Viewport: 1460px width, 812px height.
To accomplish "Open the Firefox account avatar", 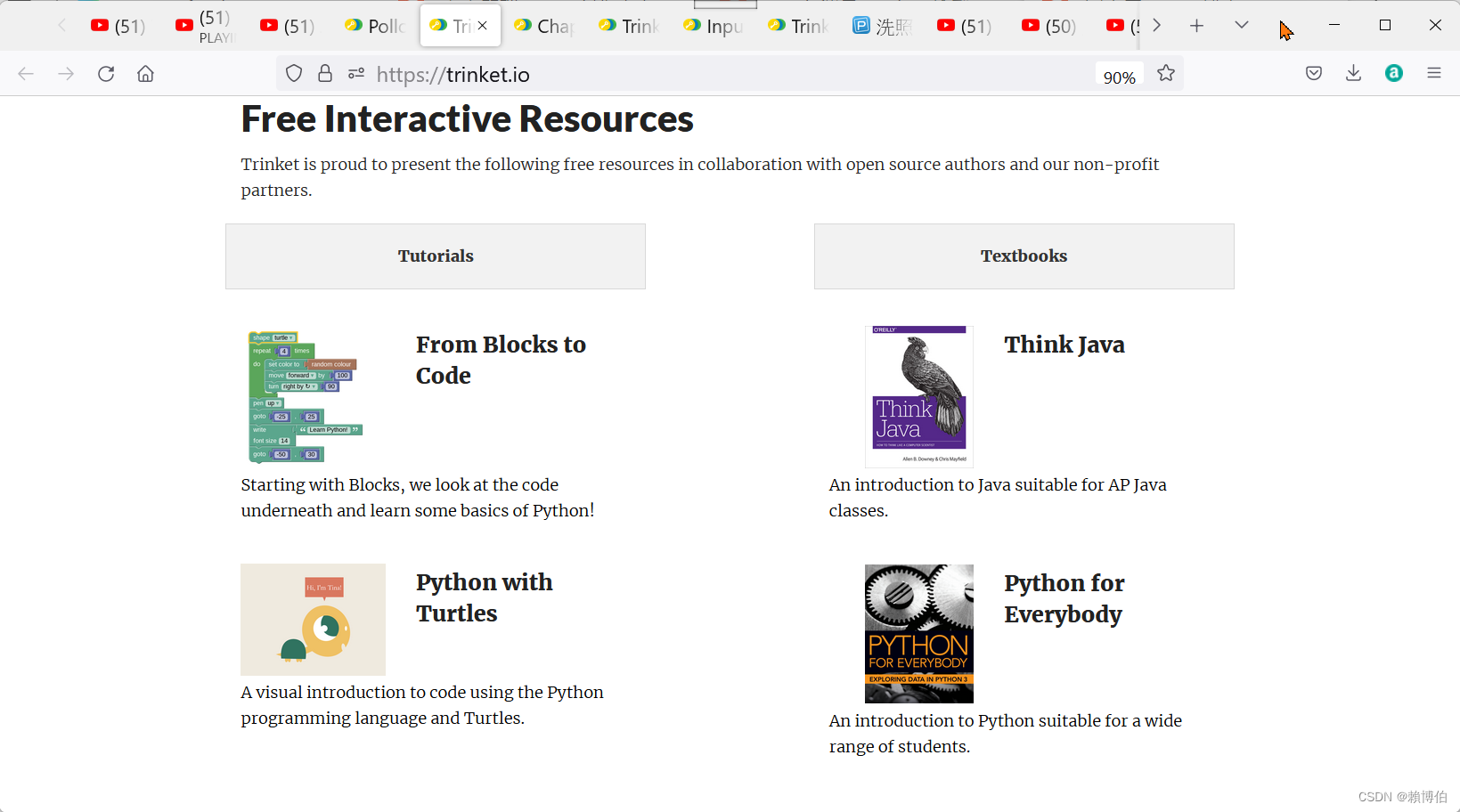I will 1394,74.
